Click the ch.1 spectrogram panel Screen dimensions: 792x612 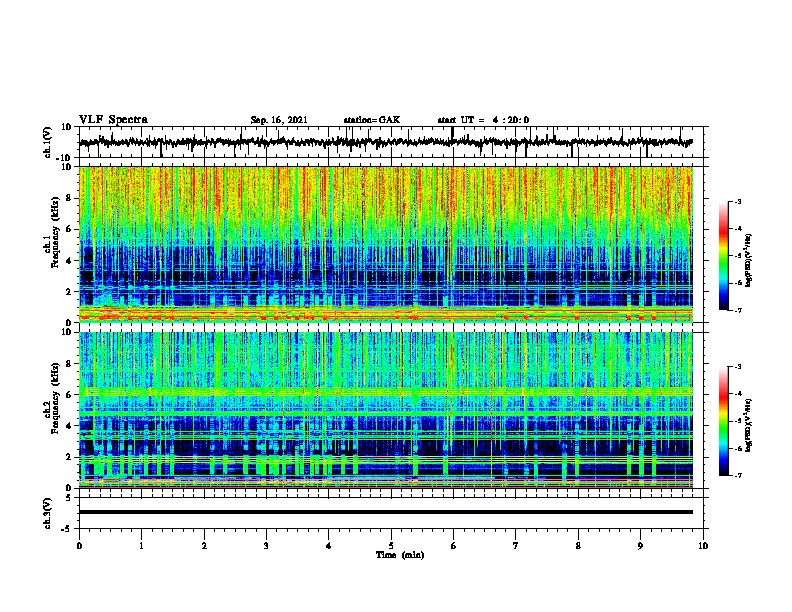[386, 244]
